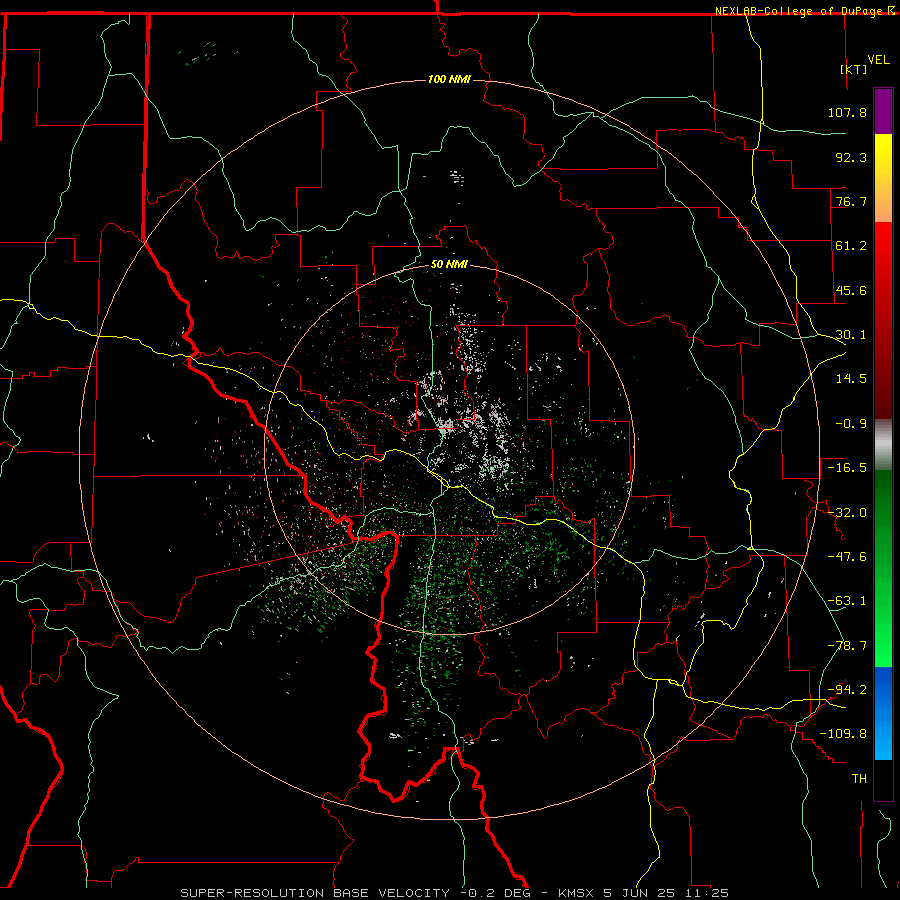
Task: Click the 76.7 legend value
Action: pos(851,201)
